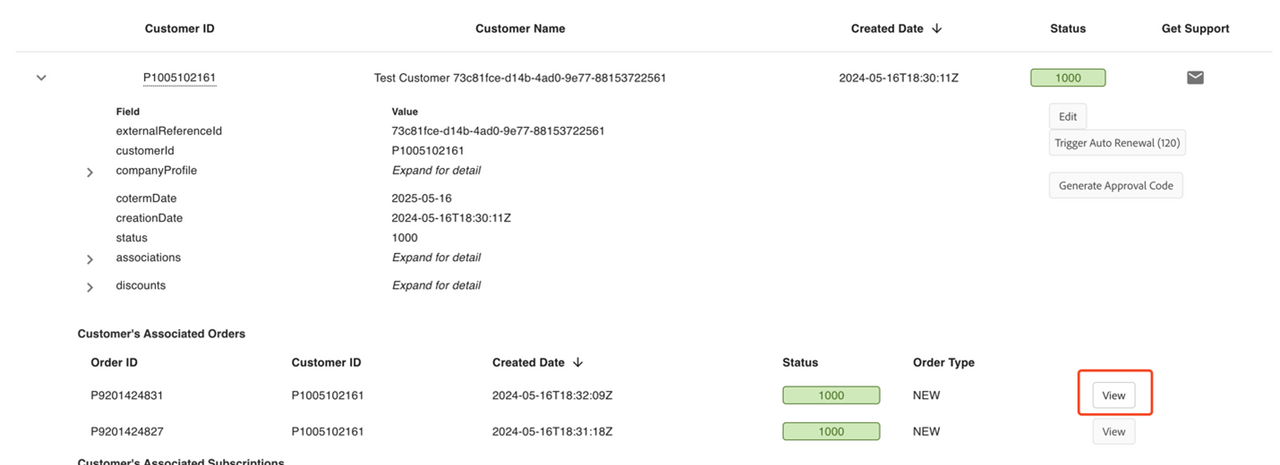
Task: Sort by Customer Name column header
Action: click(x=520, y=29)
